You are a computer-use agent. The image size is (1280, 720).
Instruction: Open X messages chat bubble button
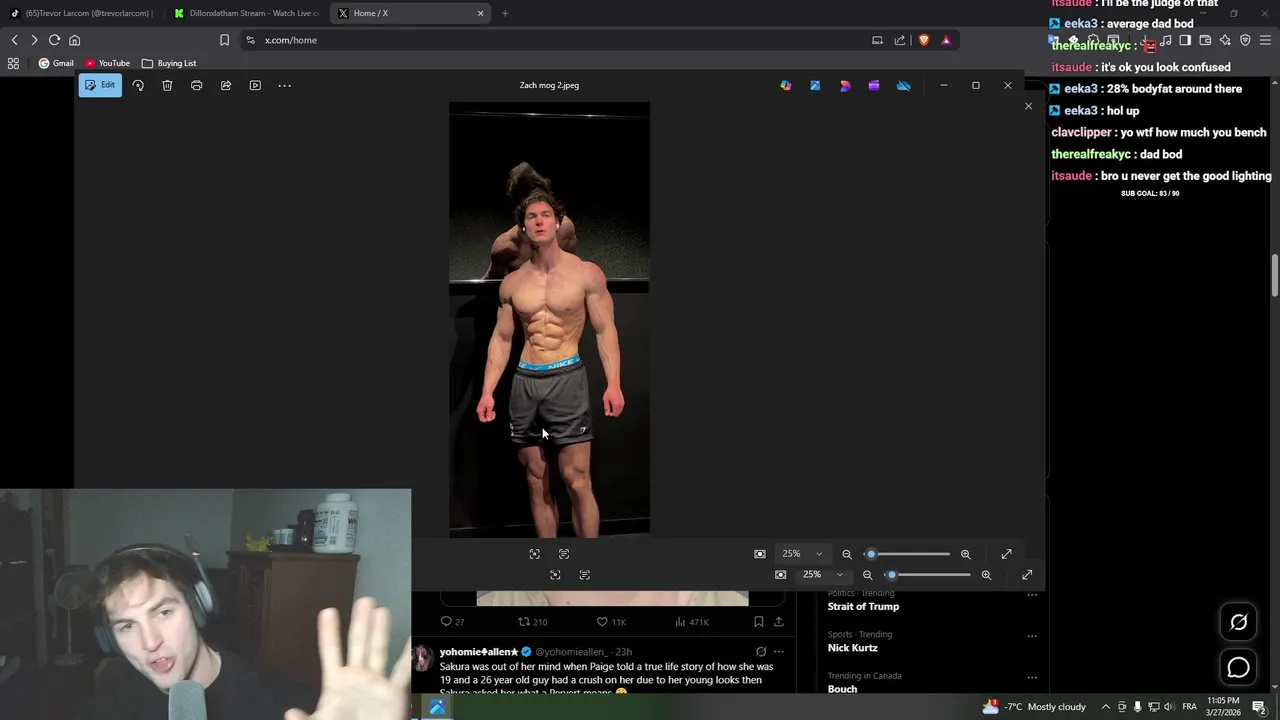coord(1238,668)
